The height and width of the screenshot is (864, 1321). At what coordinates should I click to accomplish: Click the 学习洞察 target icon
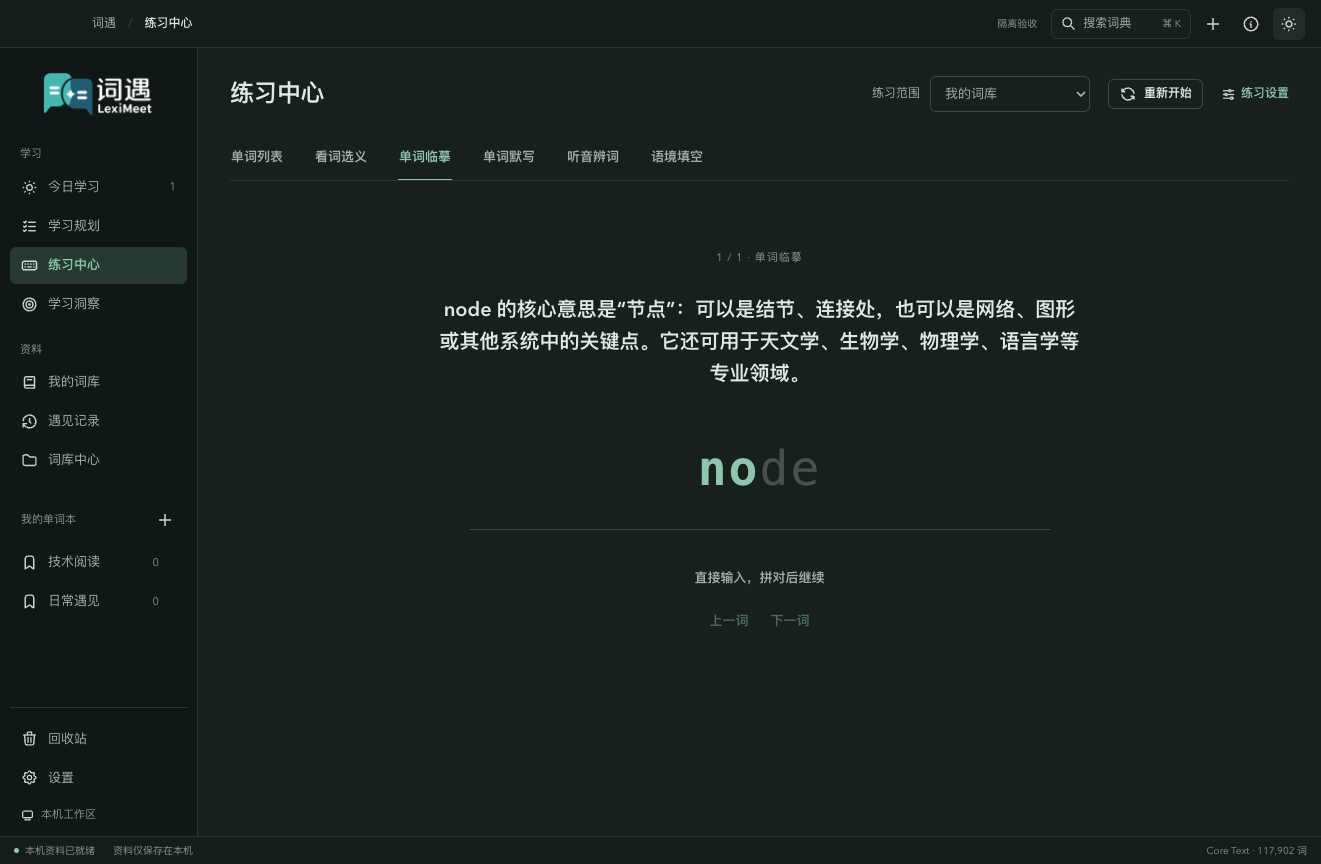[30, 304]
